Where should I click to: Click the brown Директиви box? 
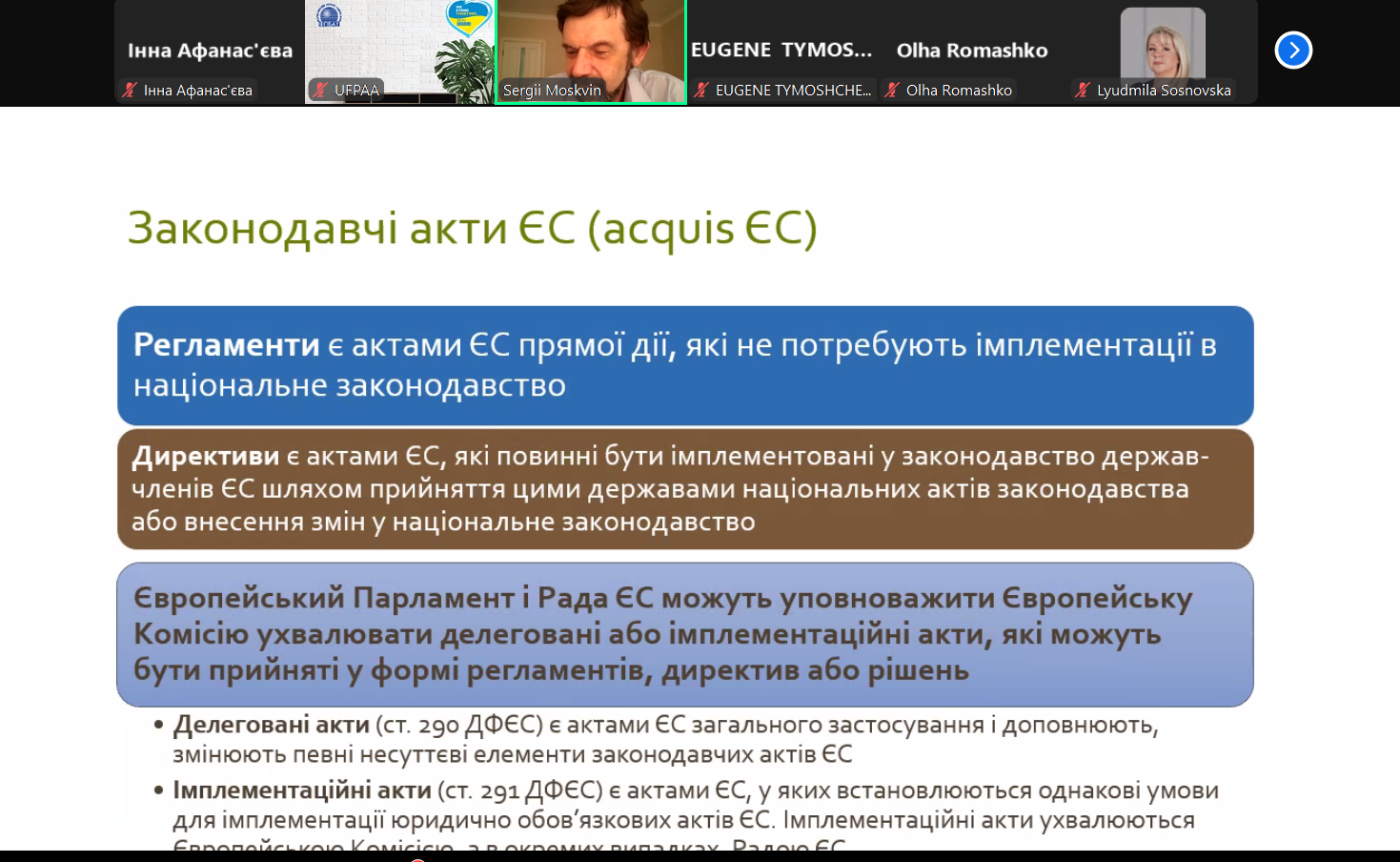(x=684, y=488)
